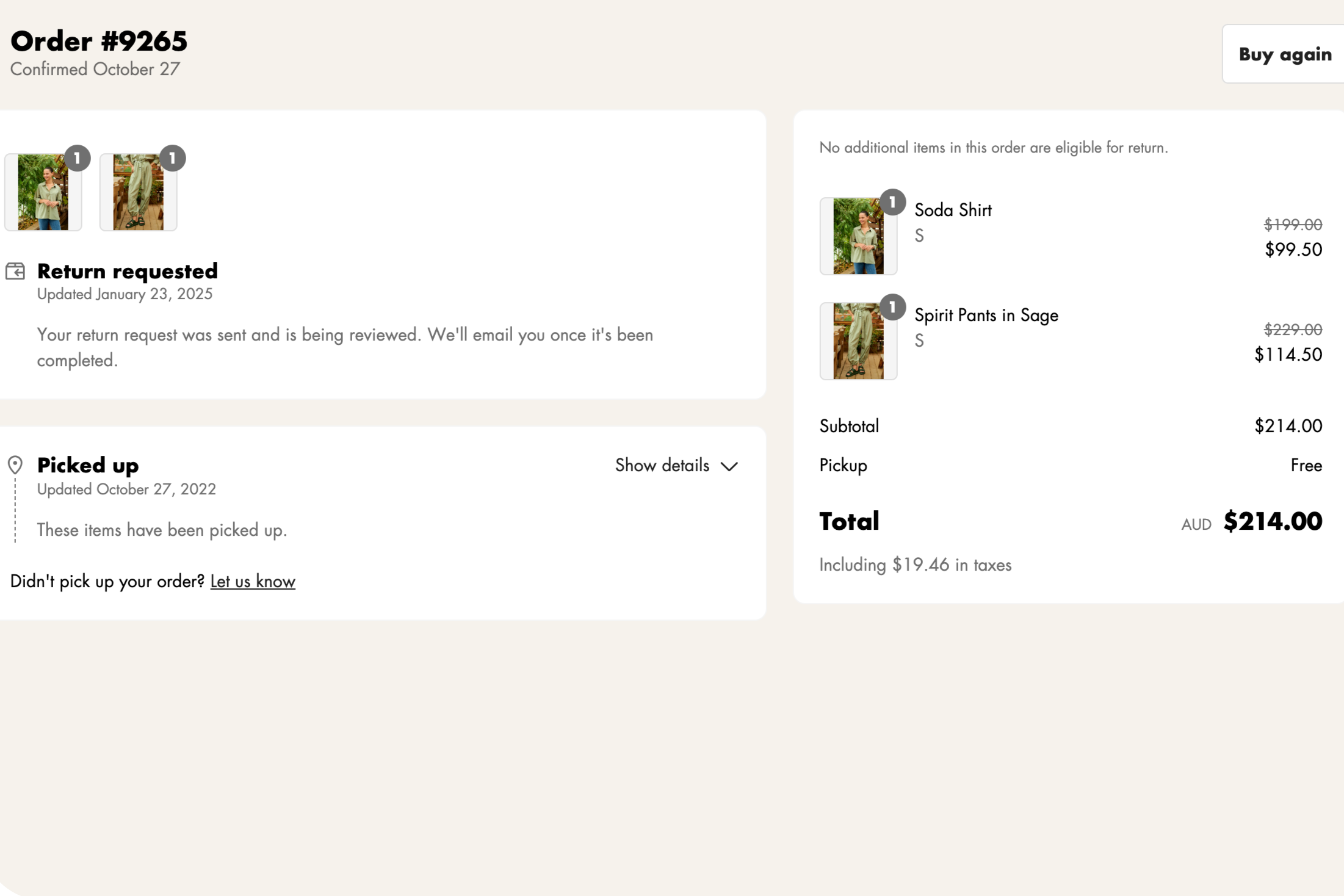Click quantity badge on returned shirt thumbnail
The image size is (1344, 896).
[x=78, y=159]
